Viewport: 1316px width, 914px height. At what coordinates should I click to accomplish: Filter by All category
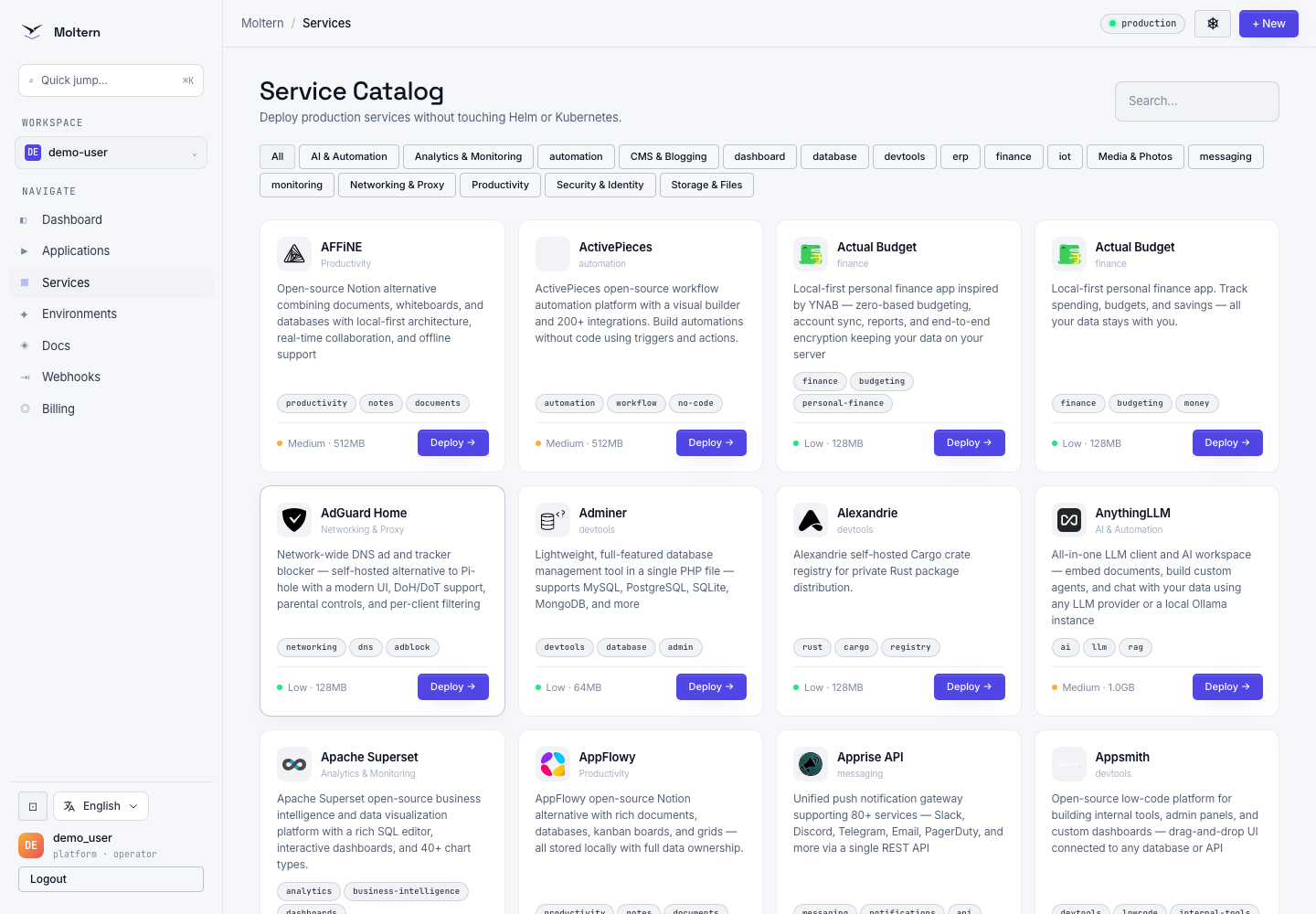278,157
